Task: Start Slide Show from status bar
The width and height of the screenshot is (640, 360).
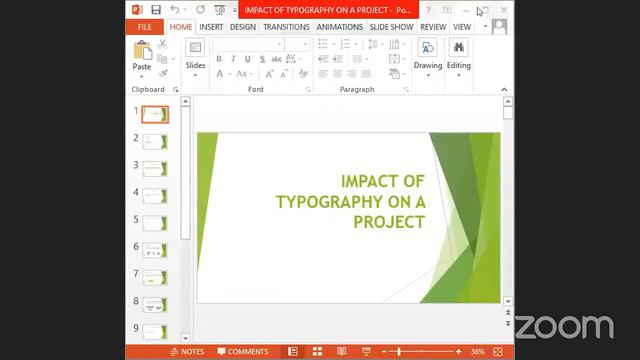Action: coord(366,351)
